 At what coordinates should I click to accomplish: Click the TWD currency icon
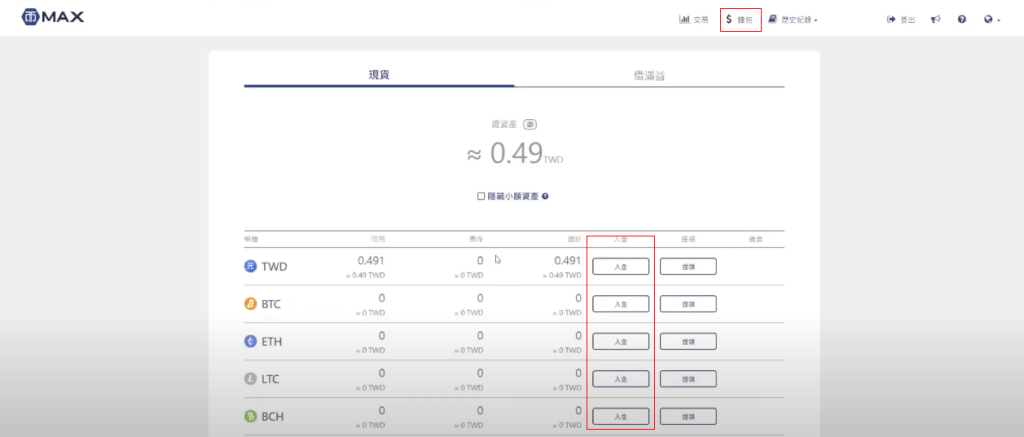tap(250, 266)
